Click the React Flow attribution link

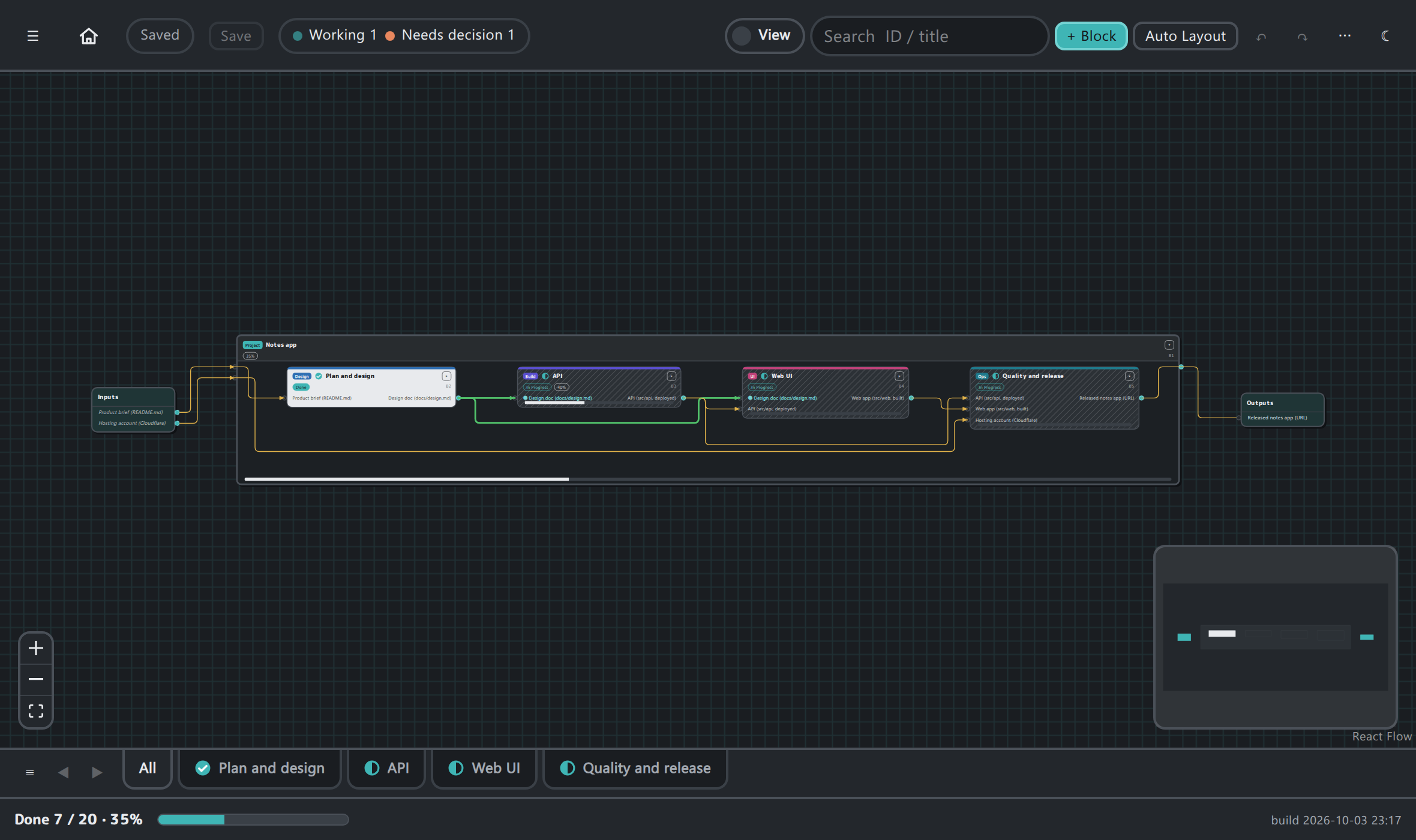tap(1382, 737)
